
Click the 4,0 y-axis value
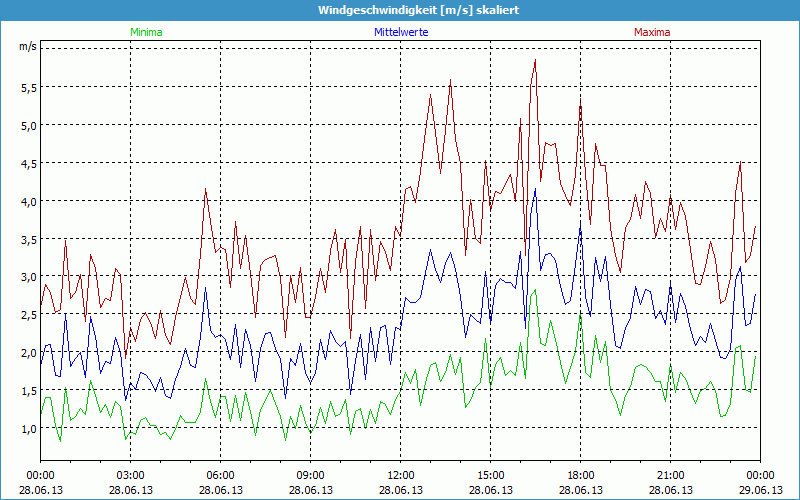tap(28, 201)
